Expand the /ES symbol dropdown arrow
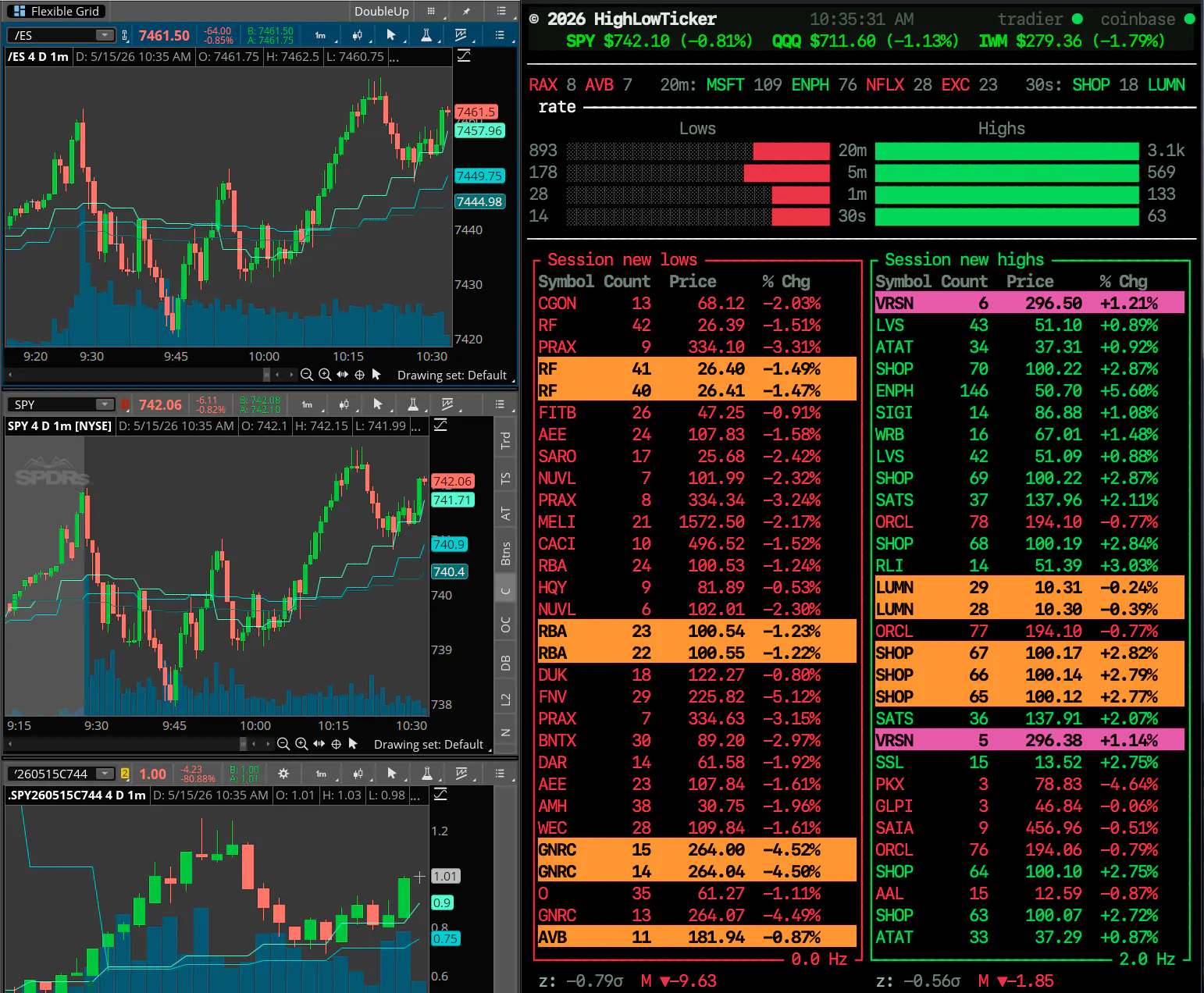The image size is (1204, 993). coord(105,35)
